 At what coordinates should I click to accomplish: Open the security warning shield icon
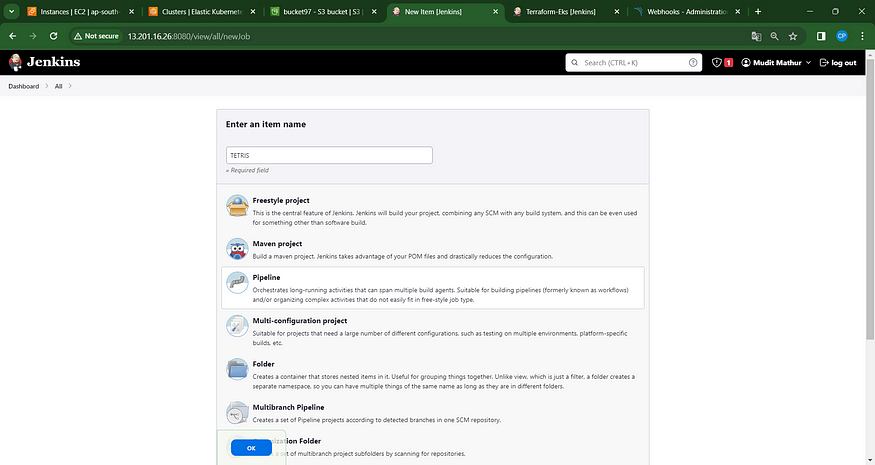coord(717,63)
